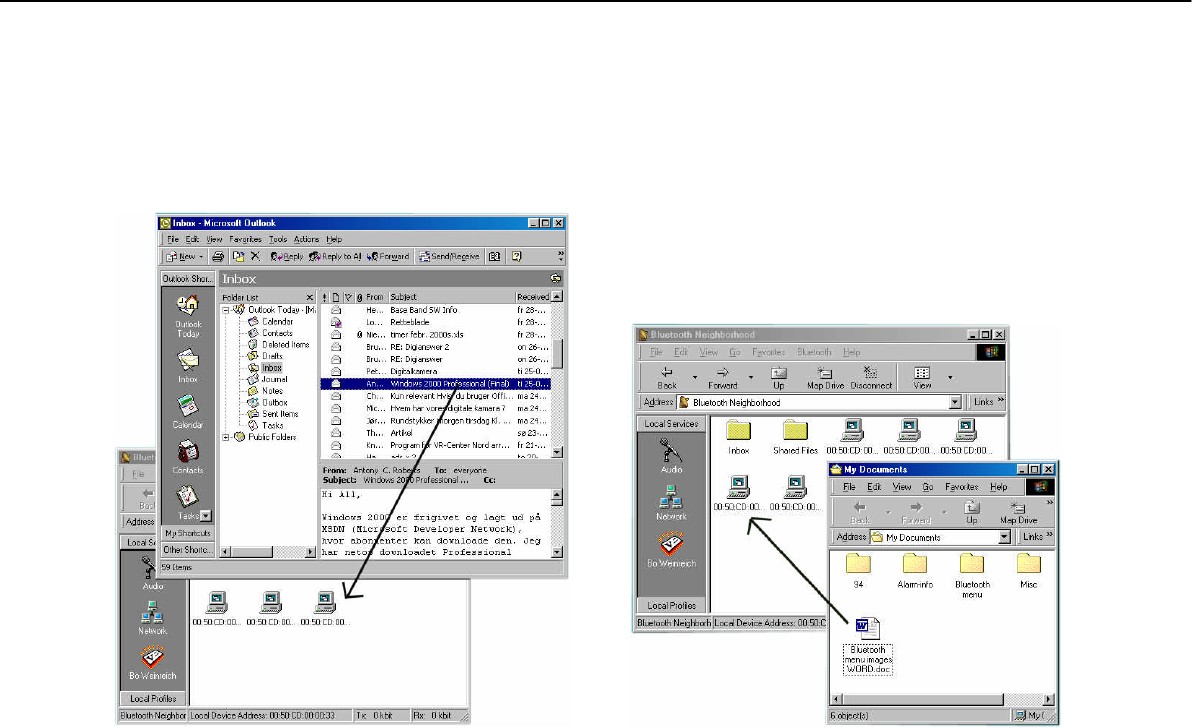
Task: Click the Send/Receive button in Outlook
Action: pos(449,257)
